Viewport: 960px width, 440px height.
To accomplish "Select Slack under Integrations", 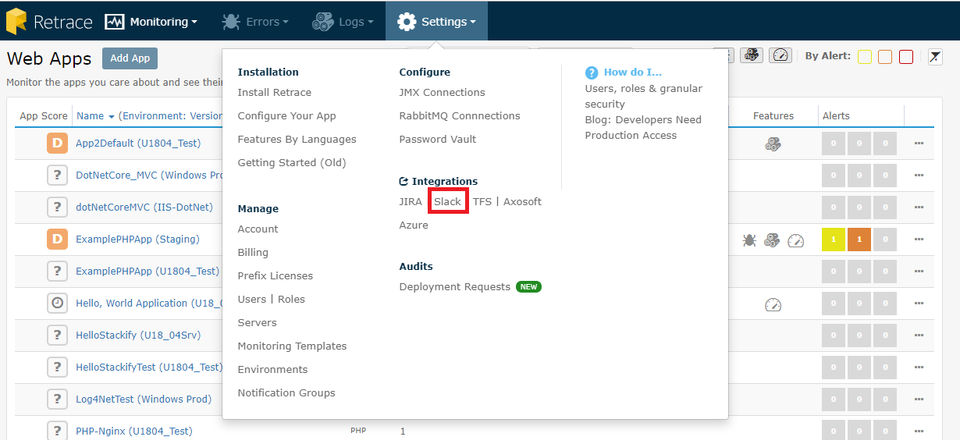I will [x=447, y=201].
